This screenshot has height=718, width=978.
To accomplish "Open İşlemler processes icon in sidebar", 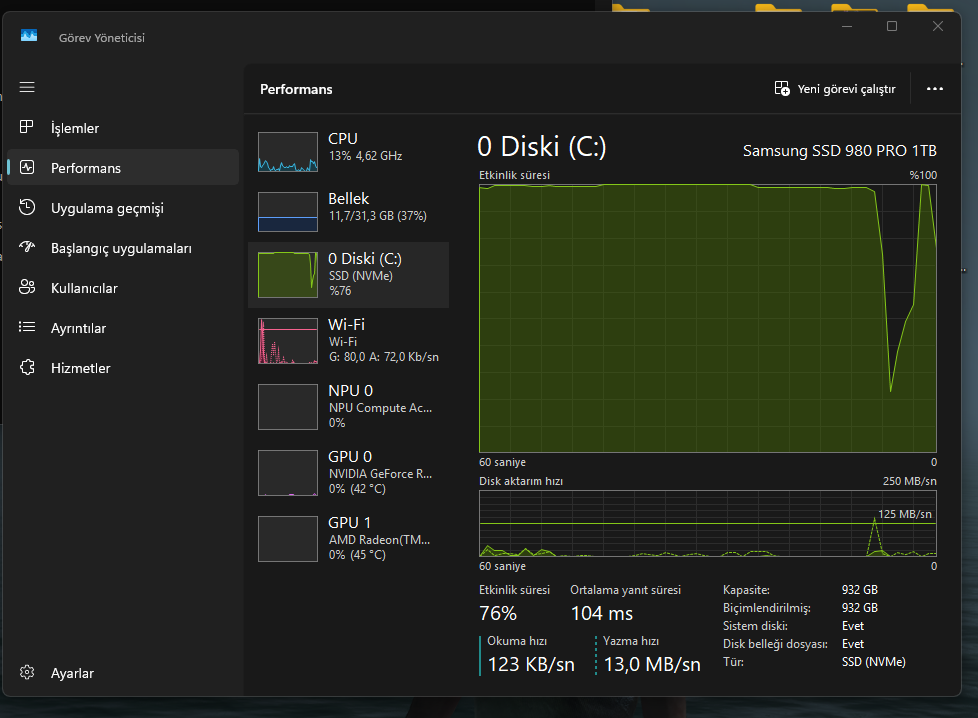I will 27,127.
